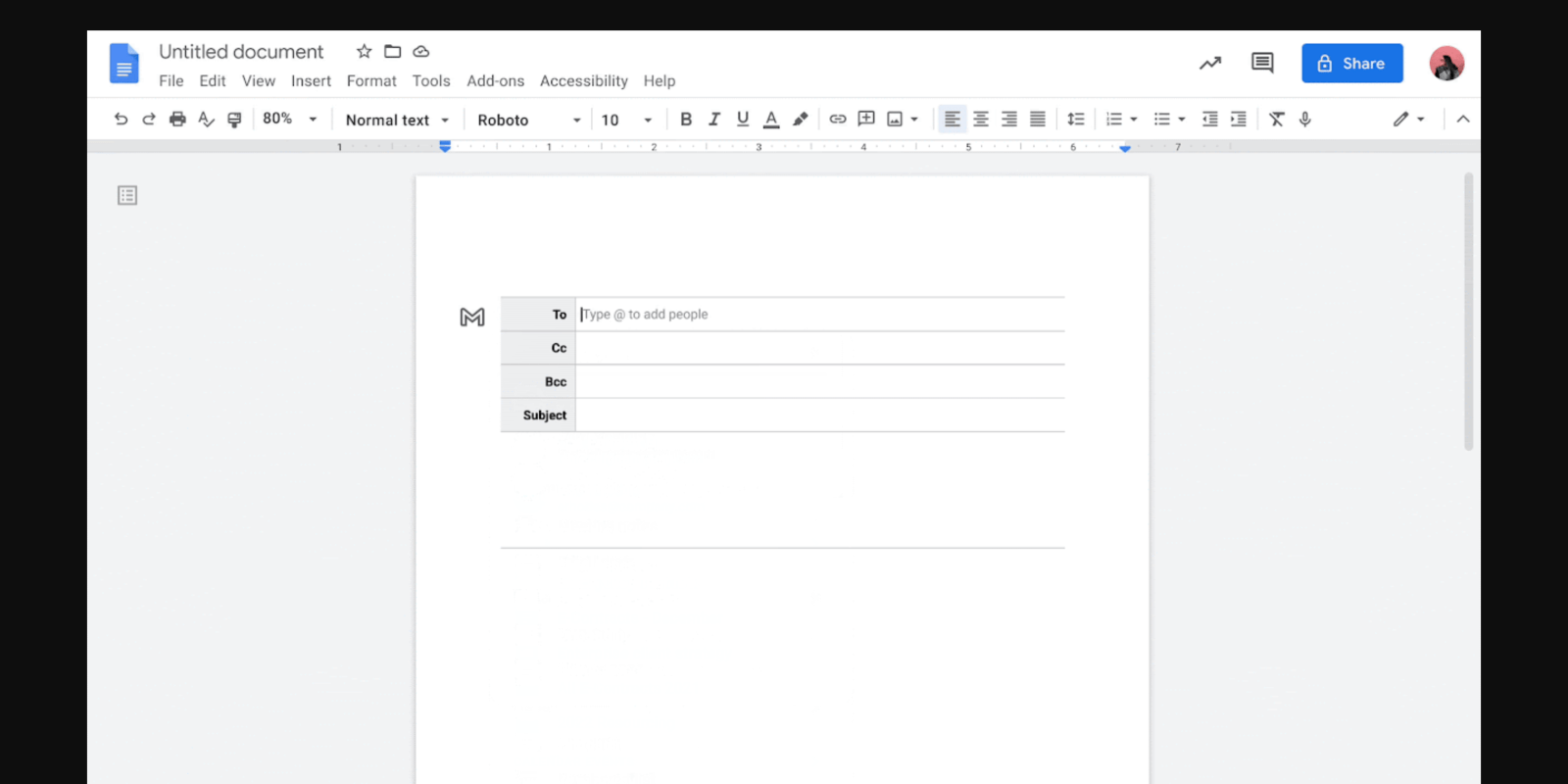Star the Untitled document
The image size is (1568, 784).
point(365,52)
